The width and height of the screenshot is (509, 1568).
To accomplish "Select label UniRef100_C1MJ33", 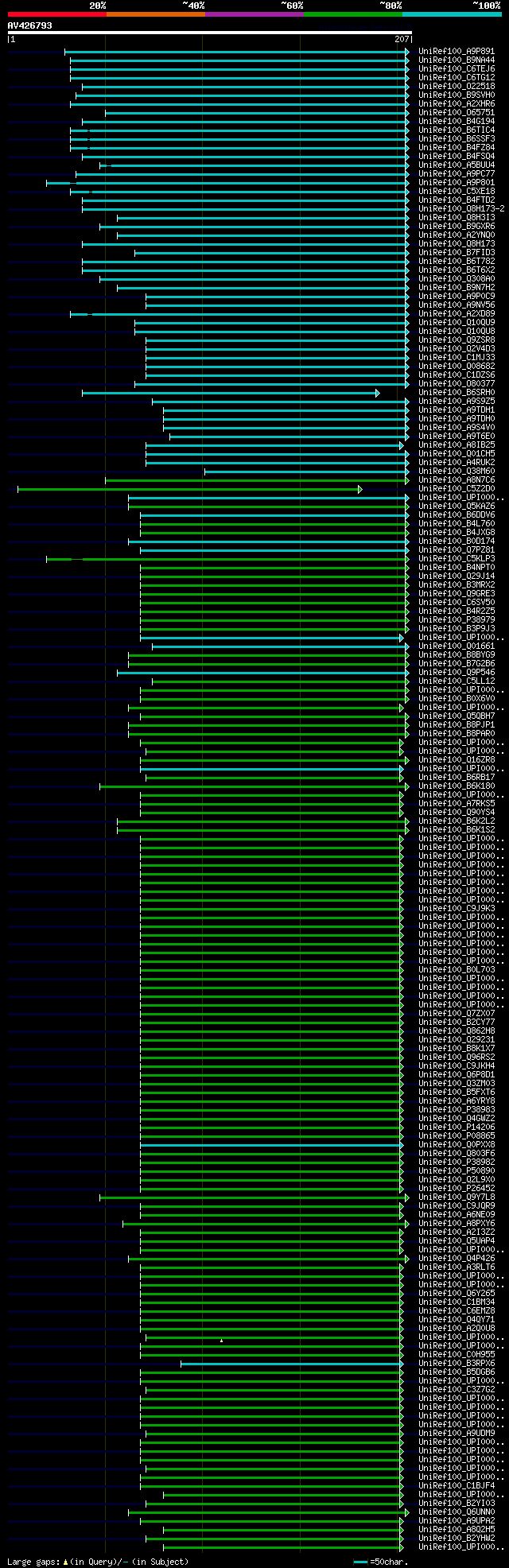I will 457,358.
